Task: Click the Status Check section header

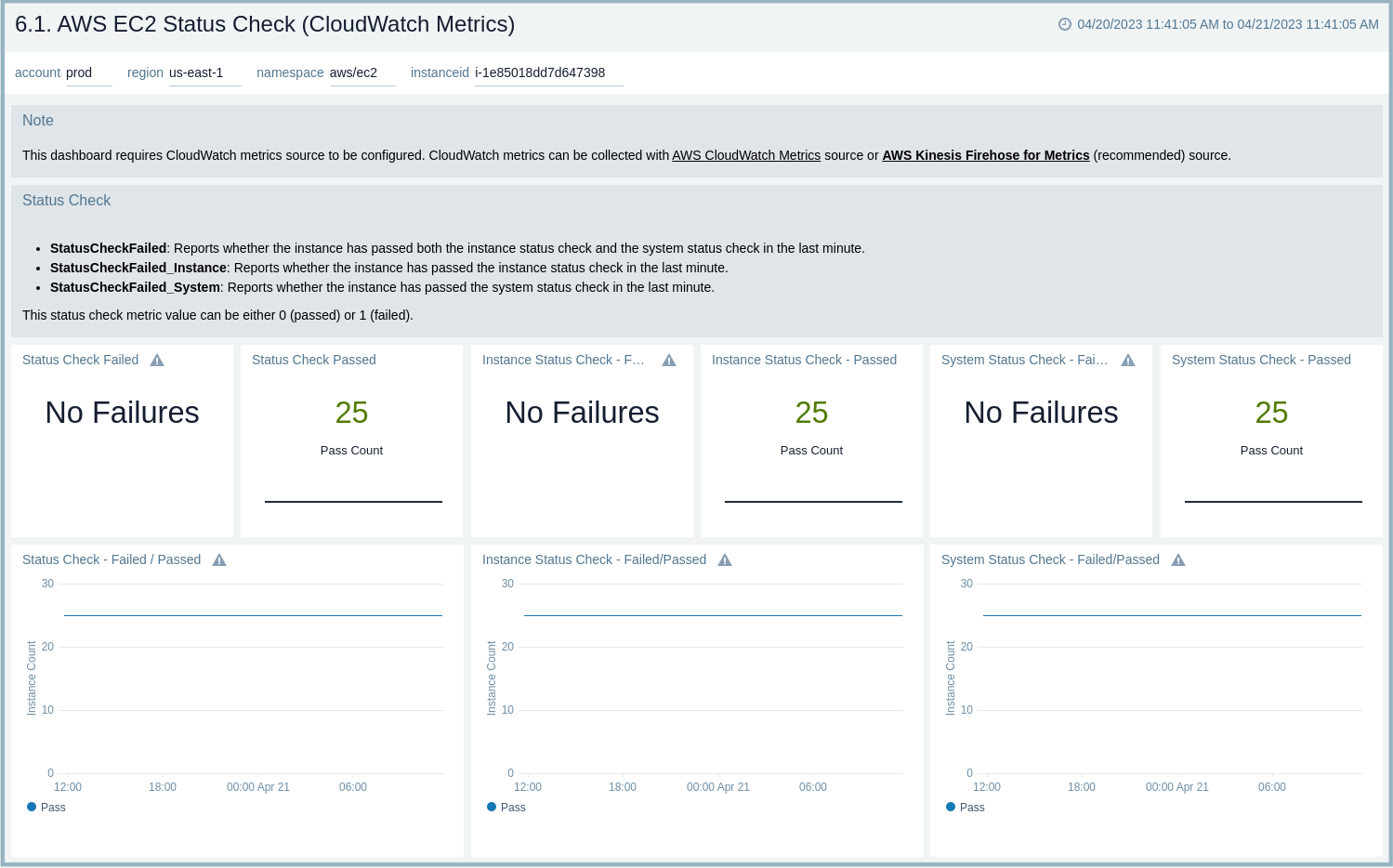Action: [x=66, y=200]
